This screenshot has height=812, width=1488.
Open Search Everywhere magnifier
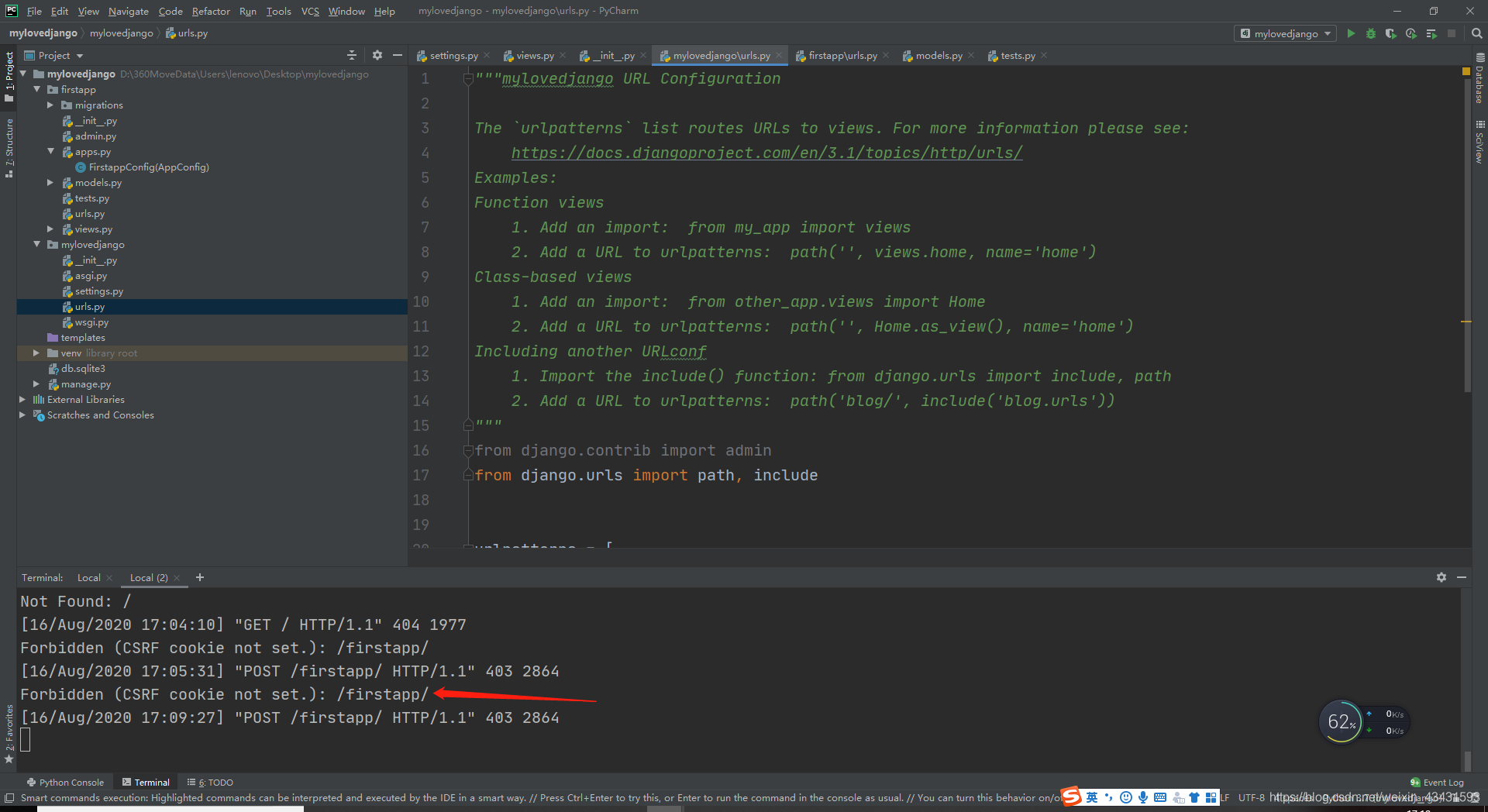pos(1476,33)
